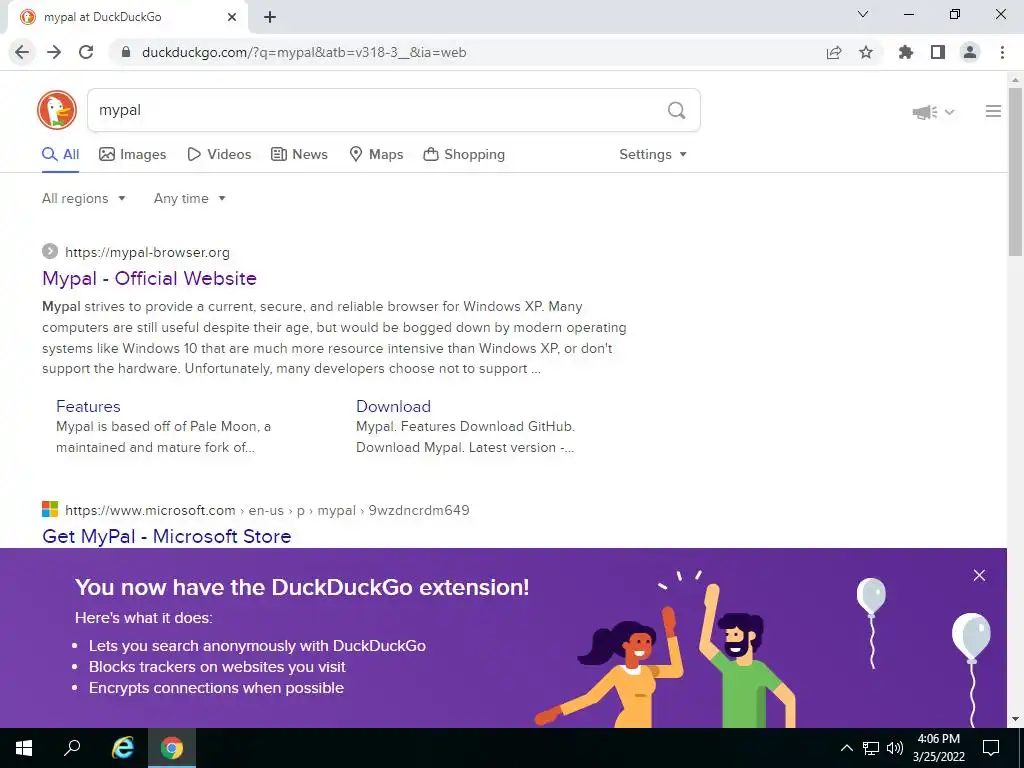Open the volume tray icon

(x=895, y=748)
